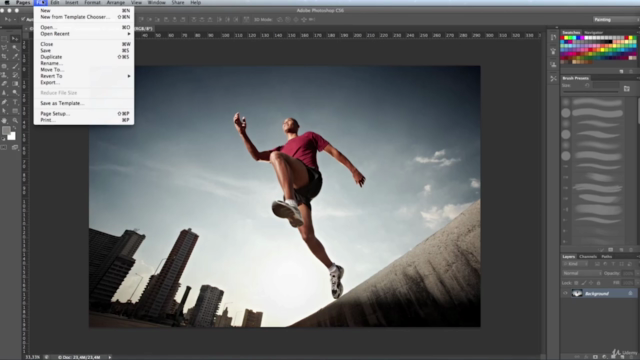
Task: Switch to the Navigator tab
Action: pos(593,32)
